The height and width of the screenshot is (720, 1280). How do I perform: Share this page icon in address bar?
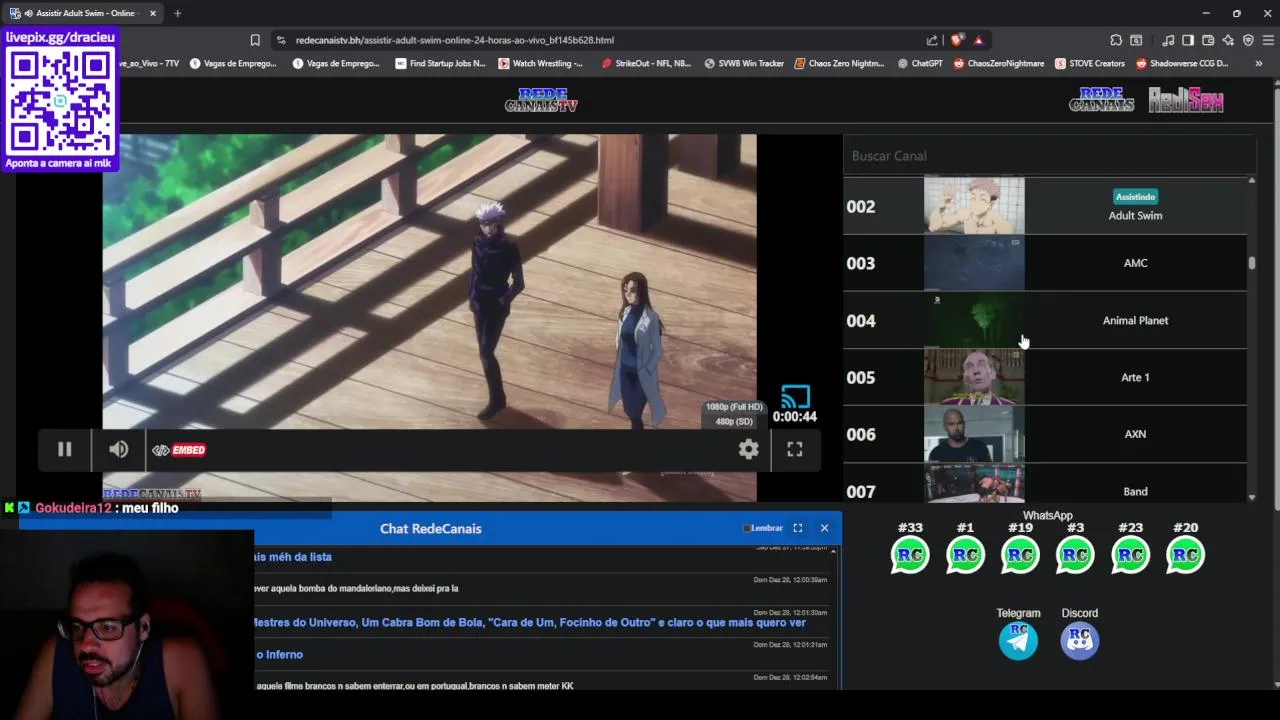[932, 40]
